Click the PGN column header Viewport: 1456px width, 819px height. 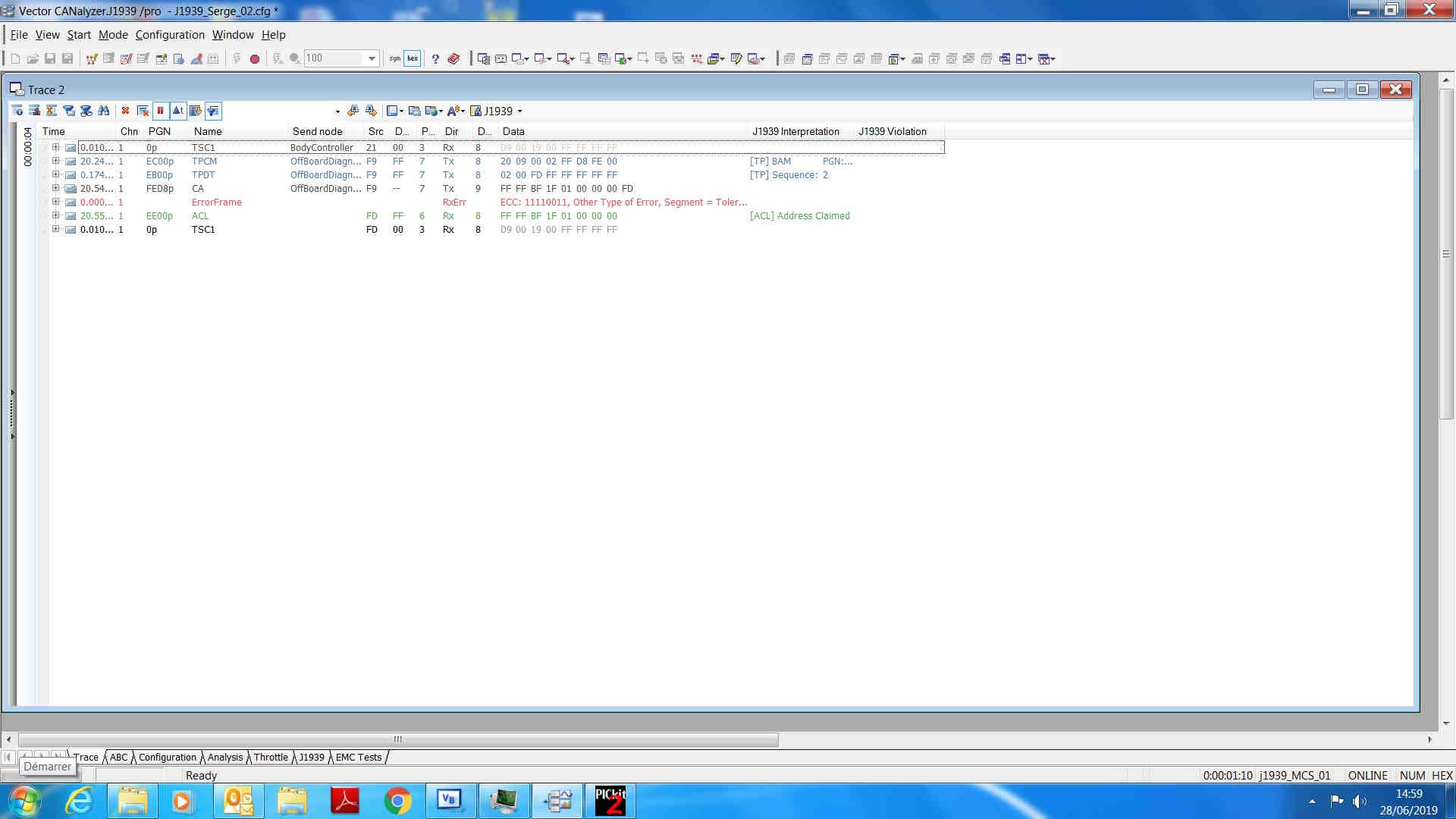(x=167, y=131)
